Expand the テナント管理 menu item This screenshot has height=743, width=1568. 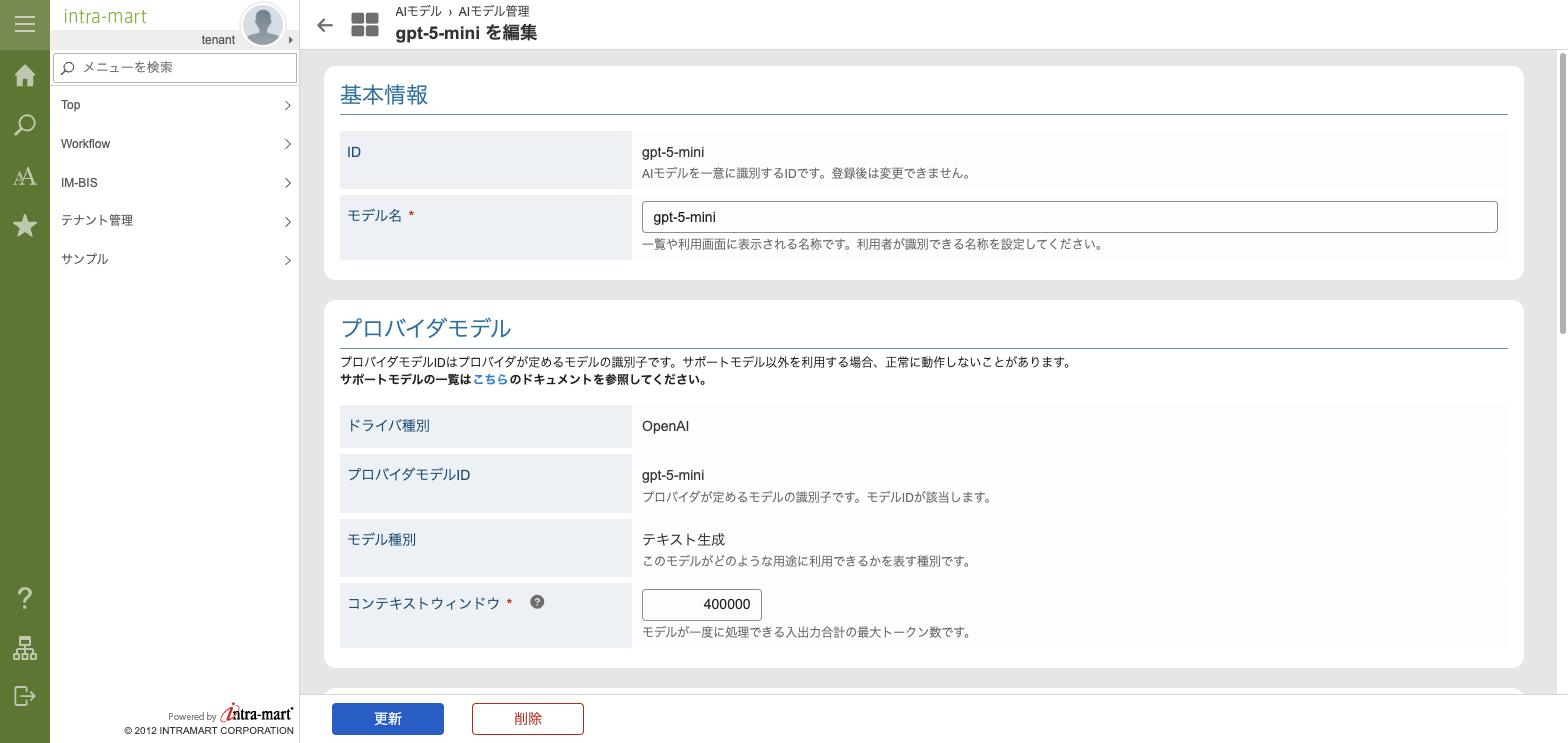point(175,221)
